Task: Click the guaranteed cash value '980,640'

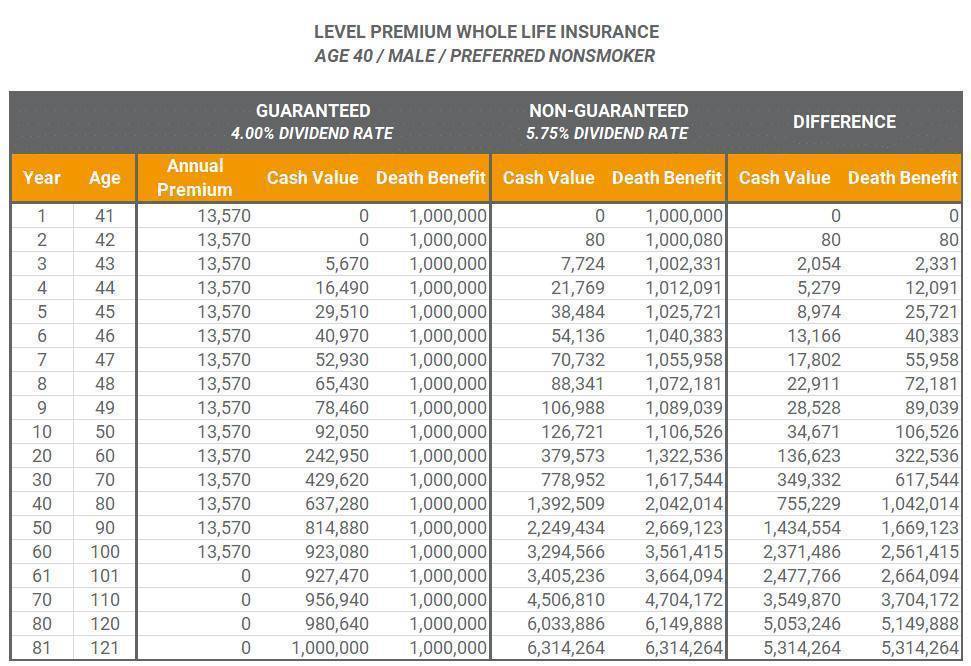Action: coord(337,624)
